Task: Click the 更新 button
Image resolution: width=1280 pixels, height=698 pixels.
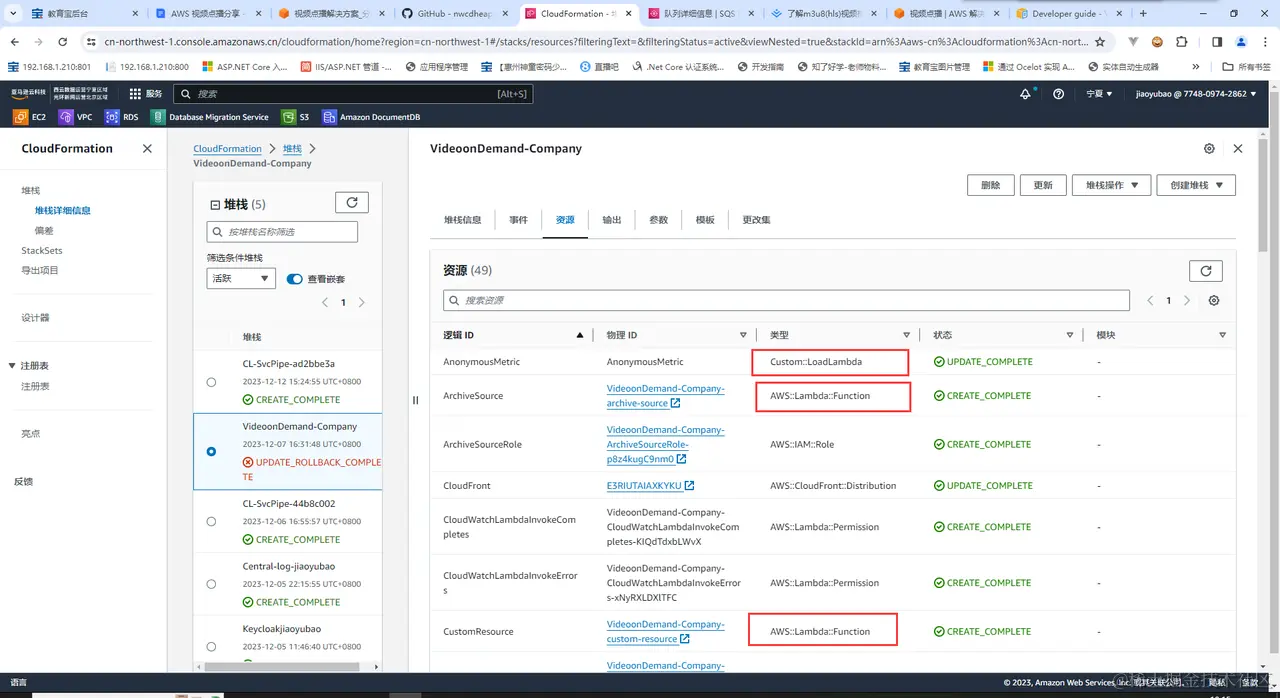Action: click(1043, 185)
